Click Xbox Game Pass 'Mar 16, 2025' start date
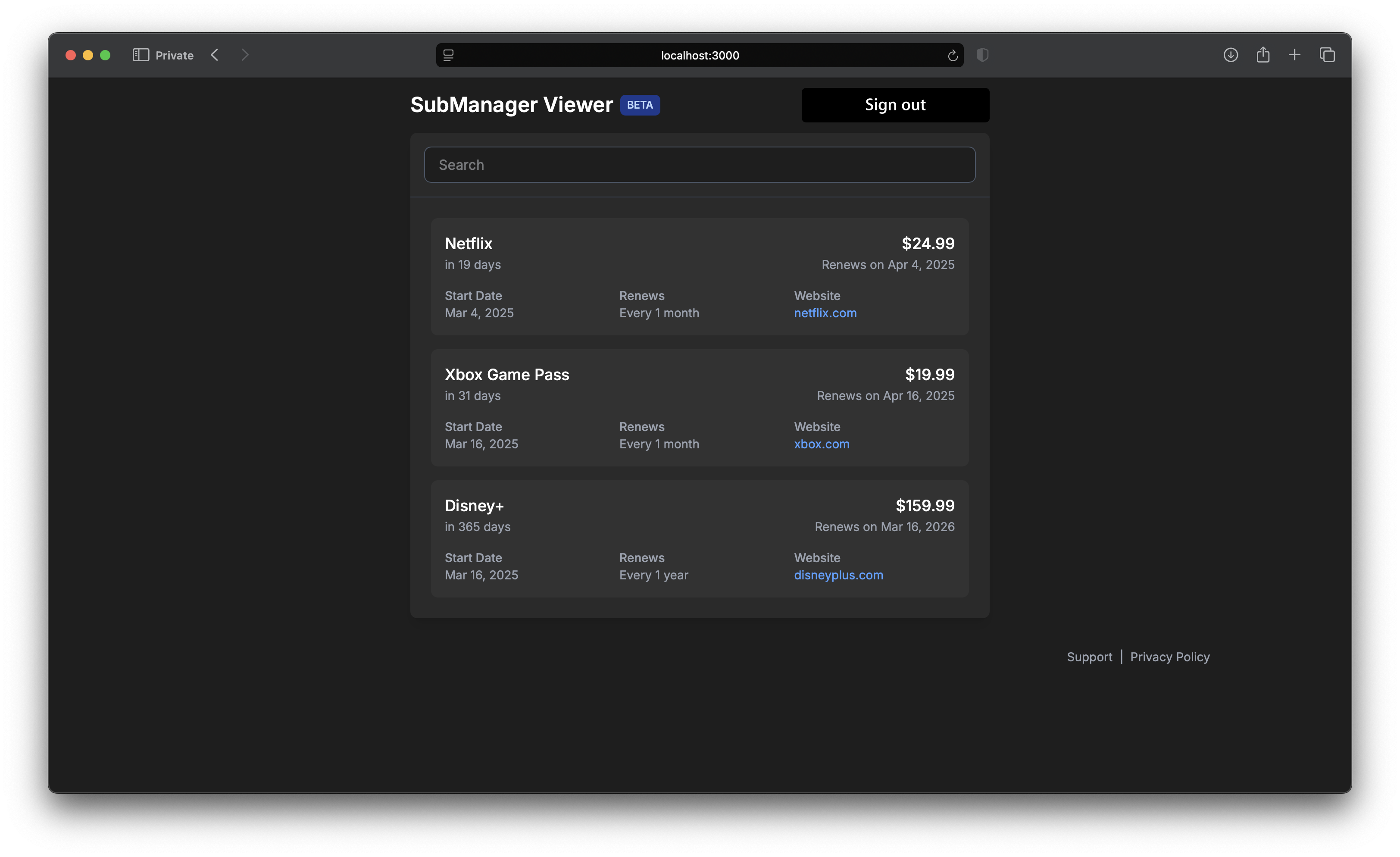The height and width of the screenshot is (857, 1400). [x=481, y=444]
